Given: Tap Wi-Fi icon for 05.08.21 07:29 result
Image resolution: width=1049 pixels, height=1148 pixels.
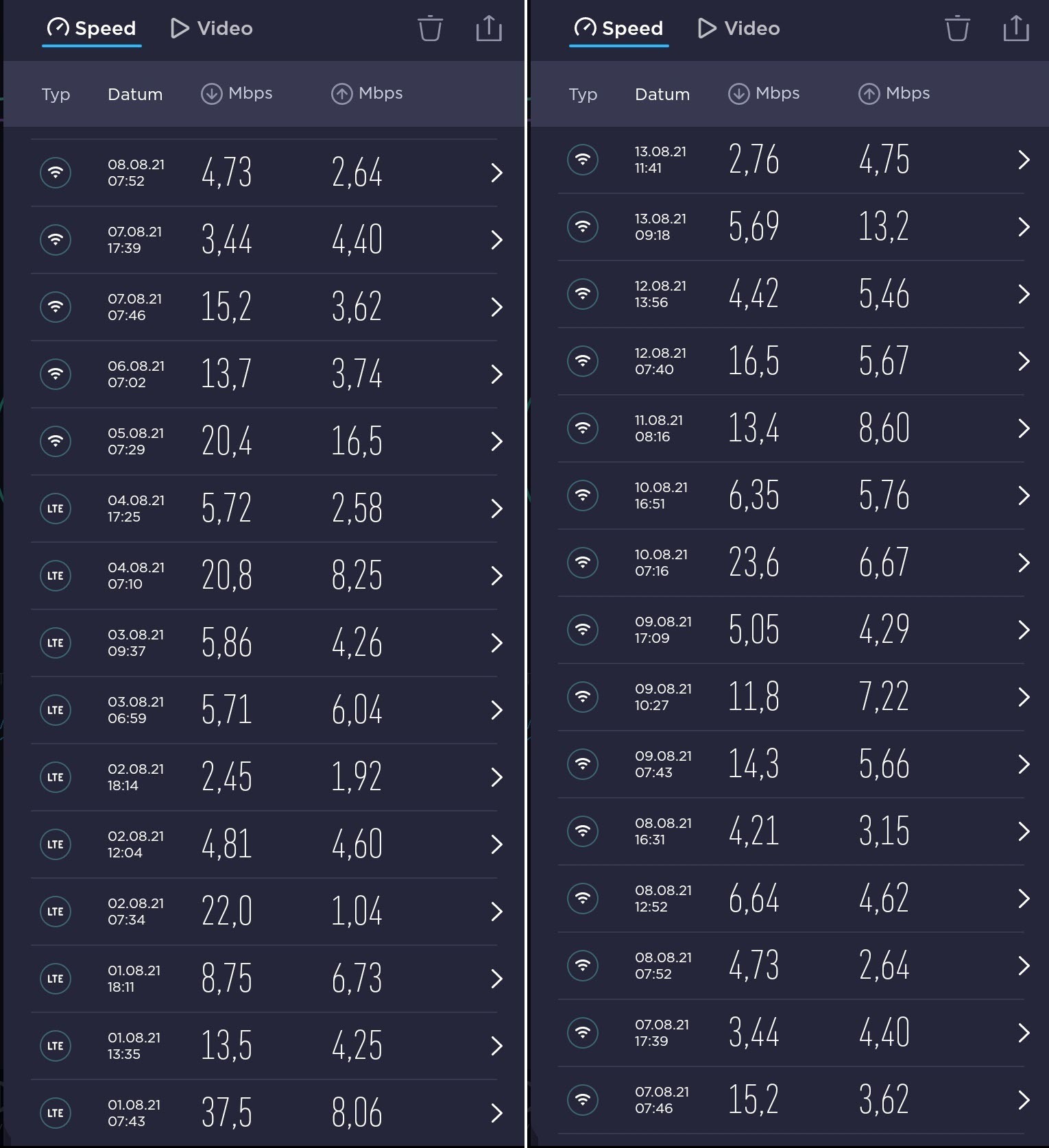Looking at the screenshot, I should [56, 441].
